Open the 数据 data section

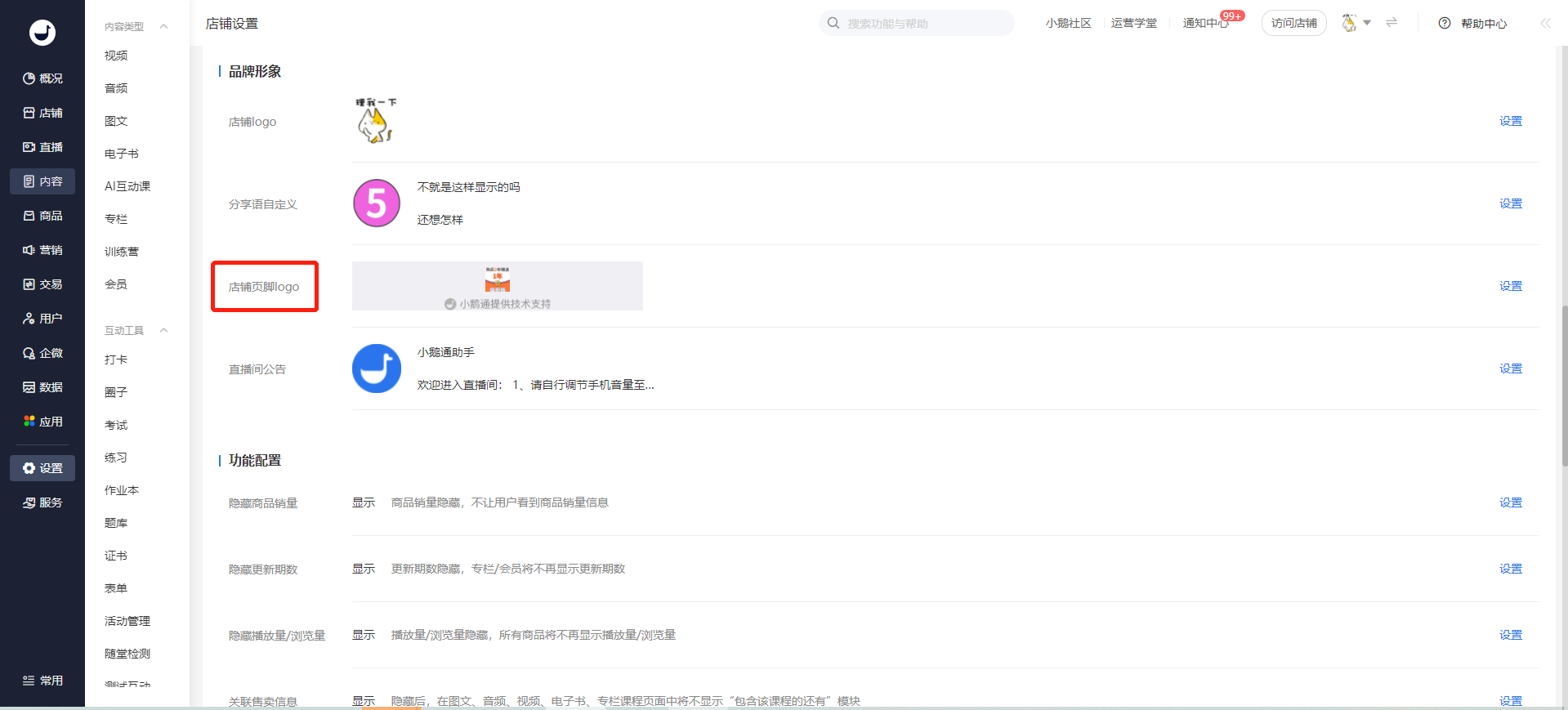42,387
